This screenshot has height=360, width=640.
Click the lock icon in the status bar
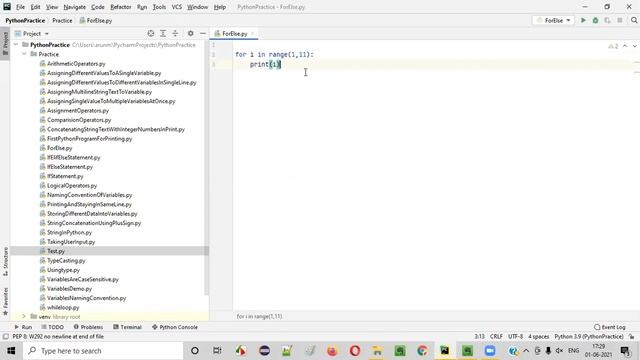coord(632,337)
